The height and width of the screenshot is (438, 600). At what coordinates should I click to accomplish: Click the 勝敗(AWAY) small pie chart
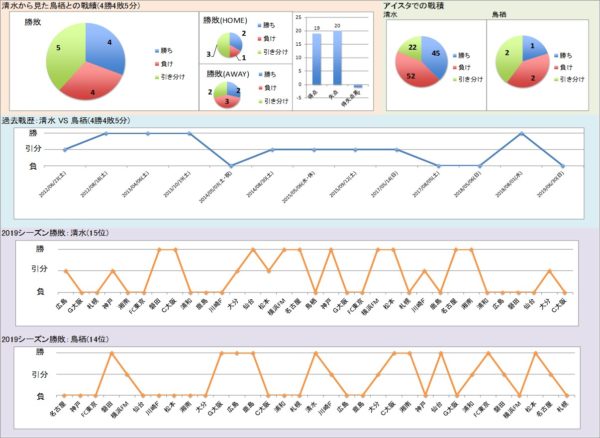pos(229,94)
